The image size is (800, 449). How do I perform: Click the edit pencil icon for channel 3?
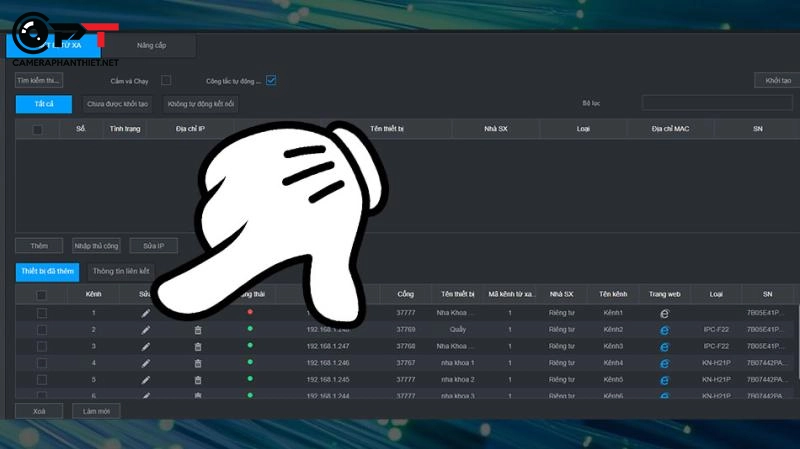click(x=146, y=346)
